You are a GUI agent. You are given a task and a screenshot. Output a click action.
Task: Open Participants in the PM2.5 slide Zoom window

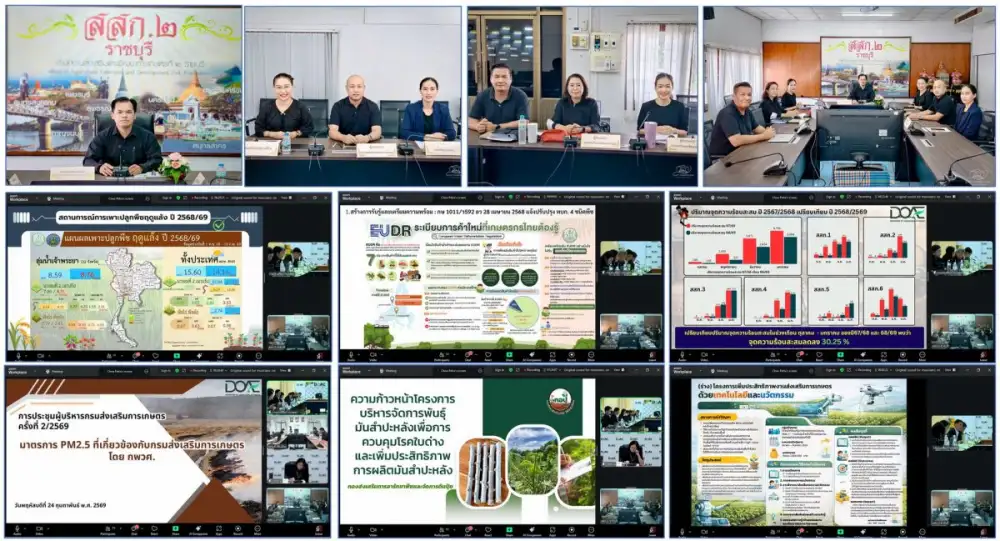point(110,530)
